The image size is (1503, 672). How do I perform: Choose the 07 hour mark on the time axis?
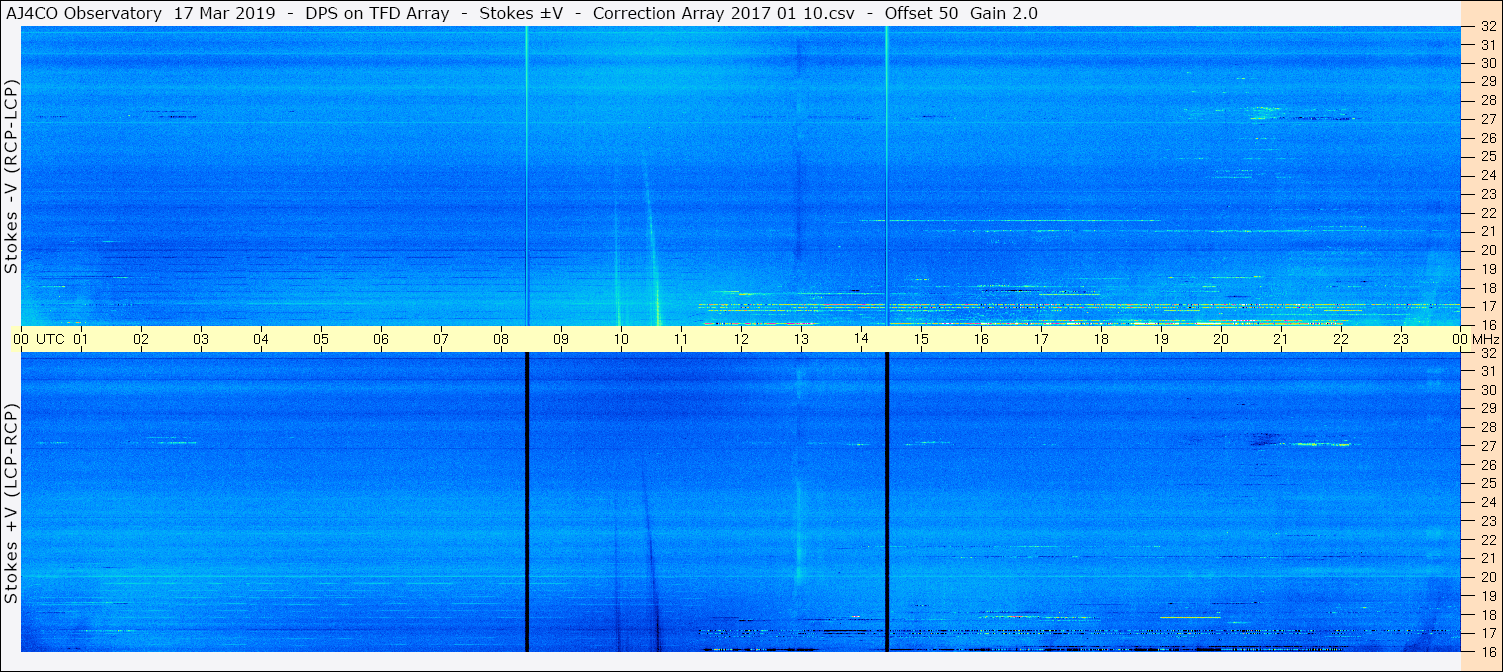click(441, 339)
